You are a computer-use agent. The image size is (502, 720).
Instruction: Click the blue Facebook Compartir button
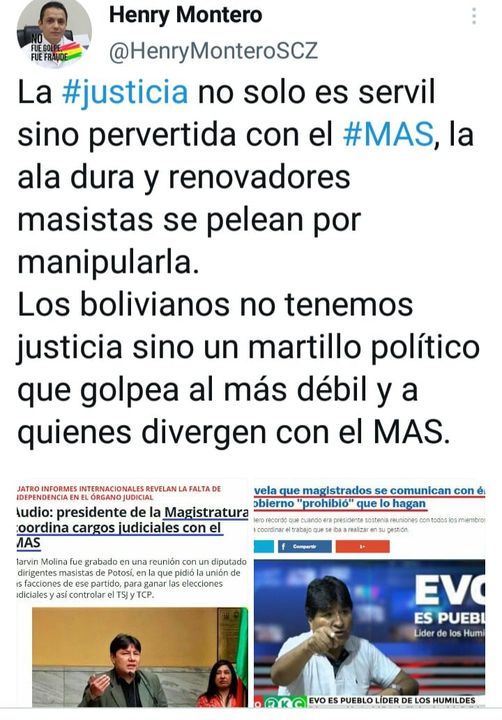[x=305, y=546]
